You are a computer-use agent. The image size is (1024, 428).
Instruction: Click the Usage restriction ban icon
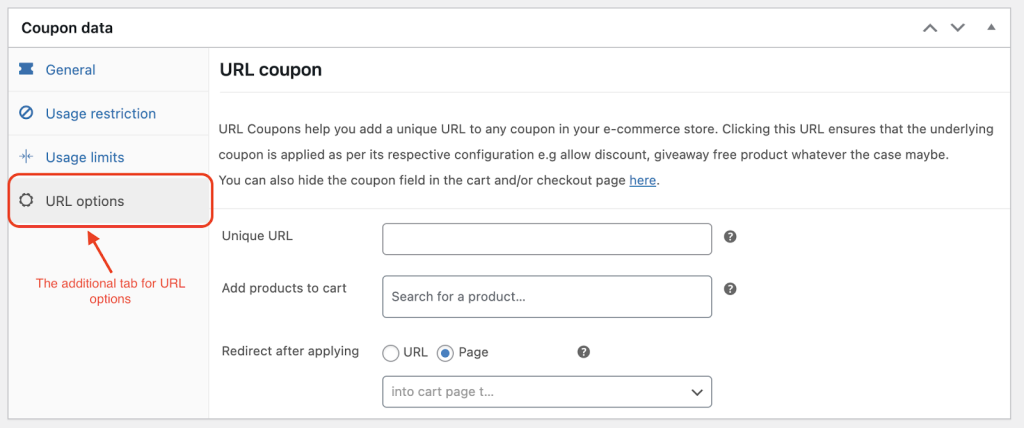point(26,113)
